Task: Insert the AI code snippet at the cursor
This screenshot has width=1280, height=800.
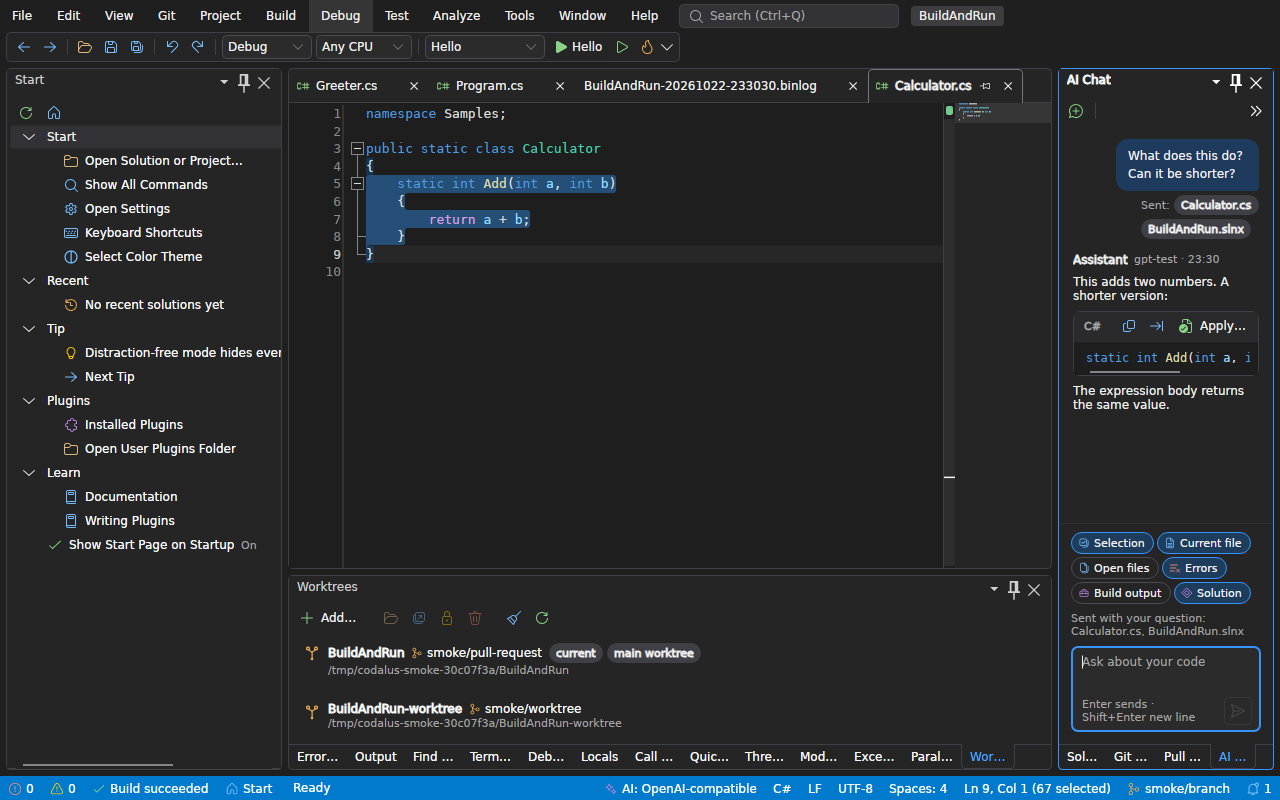Action: 1157,326
